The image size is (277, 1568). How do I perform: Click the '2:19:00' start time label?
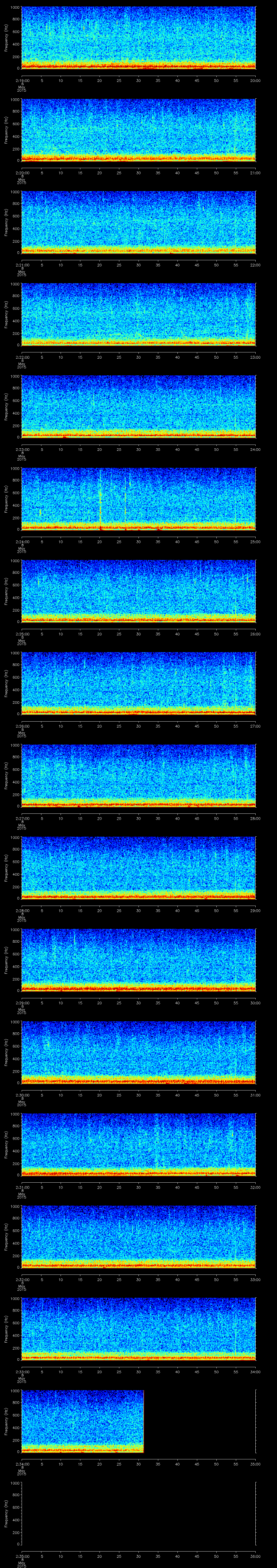[22, 80]
